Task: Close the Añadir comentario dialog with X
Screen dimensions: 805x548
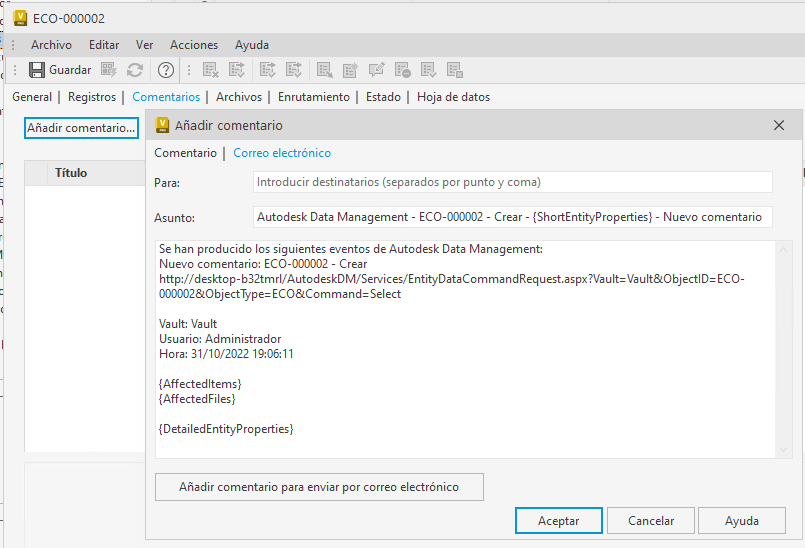Action: click(779, 125)
